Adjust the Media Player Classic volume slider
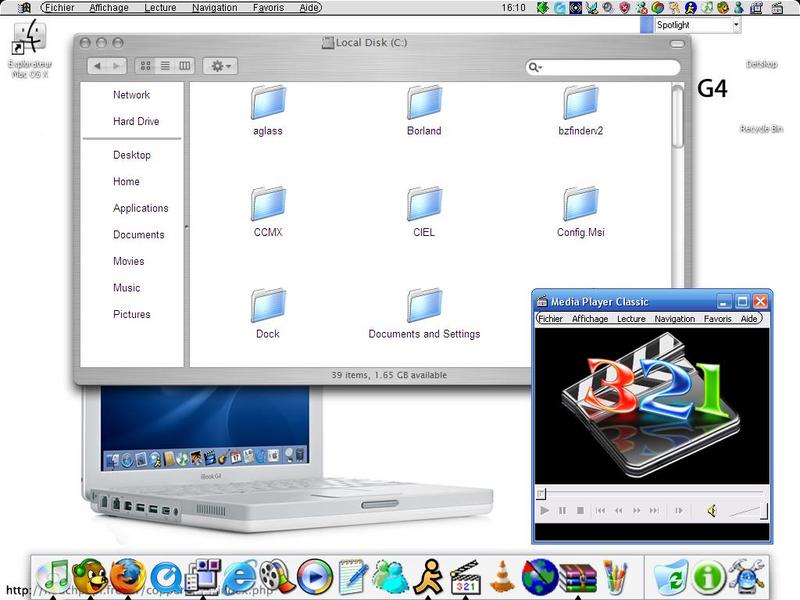The width and height of the screenshot is (800, 600). coord(748,511)
